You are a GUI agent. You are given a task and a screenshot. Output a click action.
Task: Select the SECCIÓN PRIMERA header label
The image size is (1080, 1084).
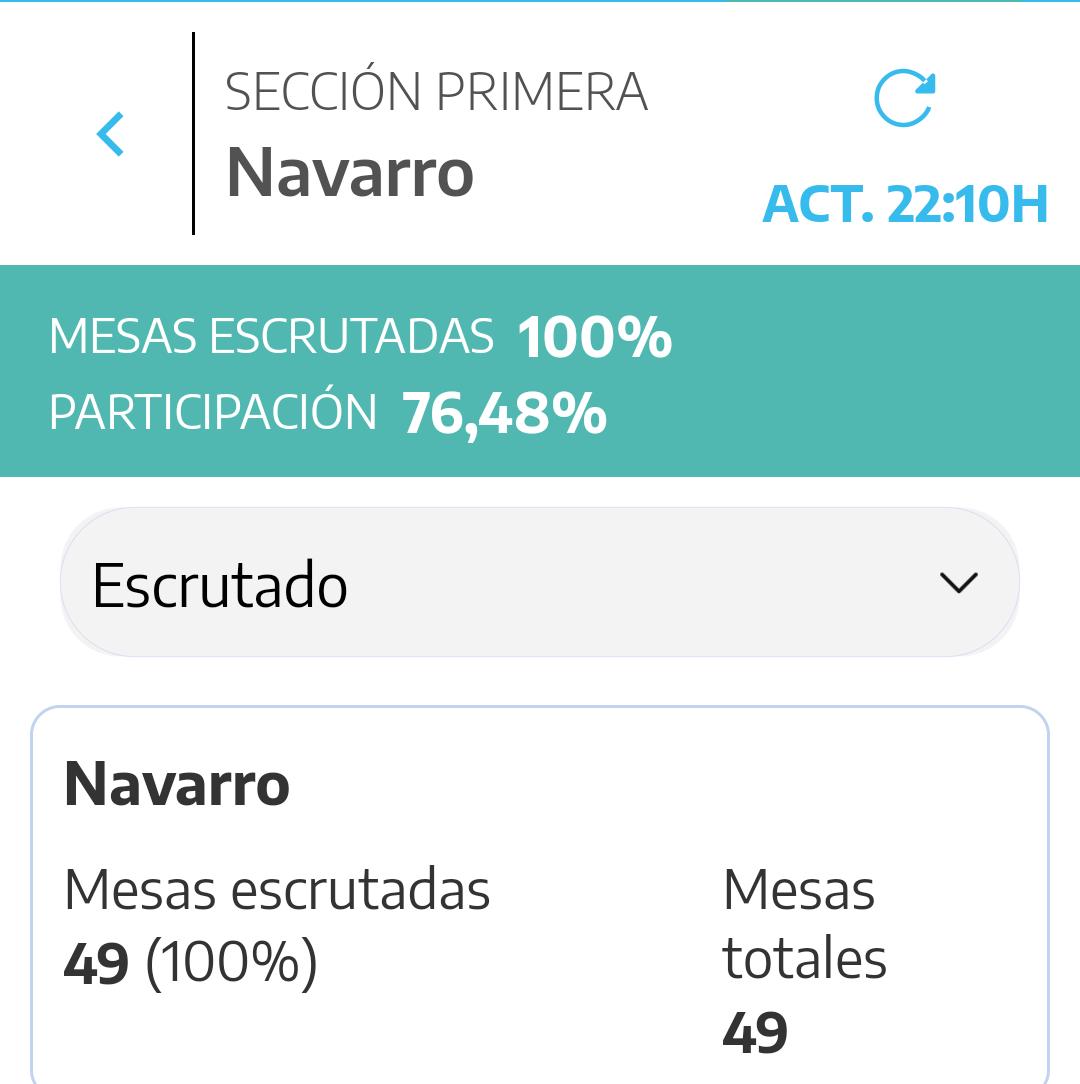(436, 92)
